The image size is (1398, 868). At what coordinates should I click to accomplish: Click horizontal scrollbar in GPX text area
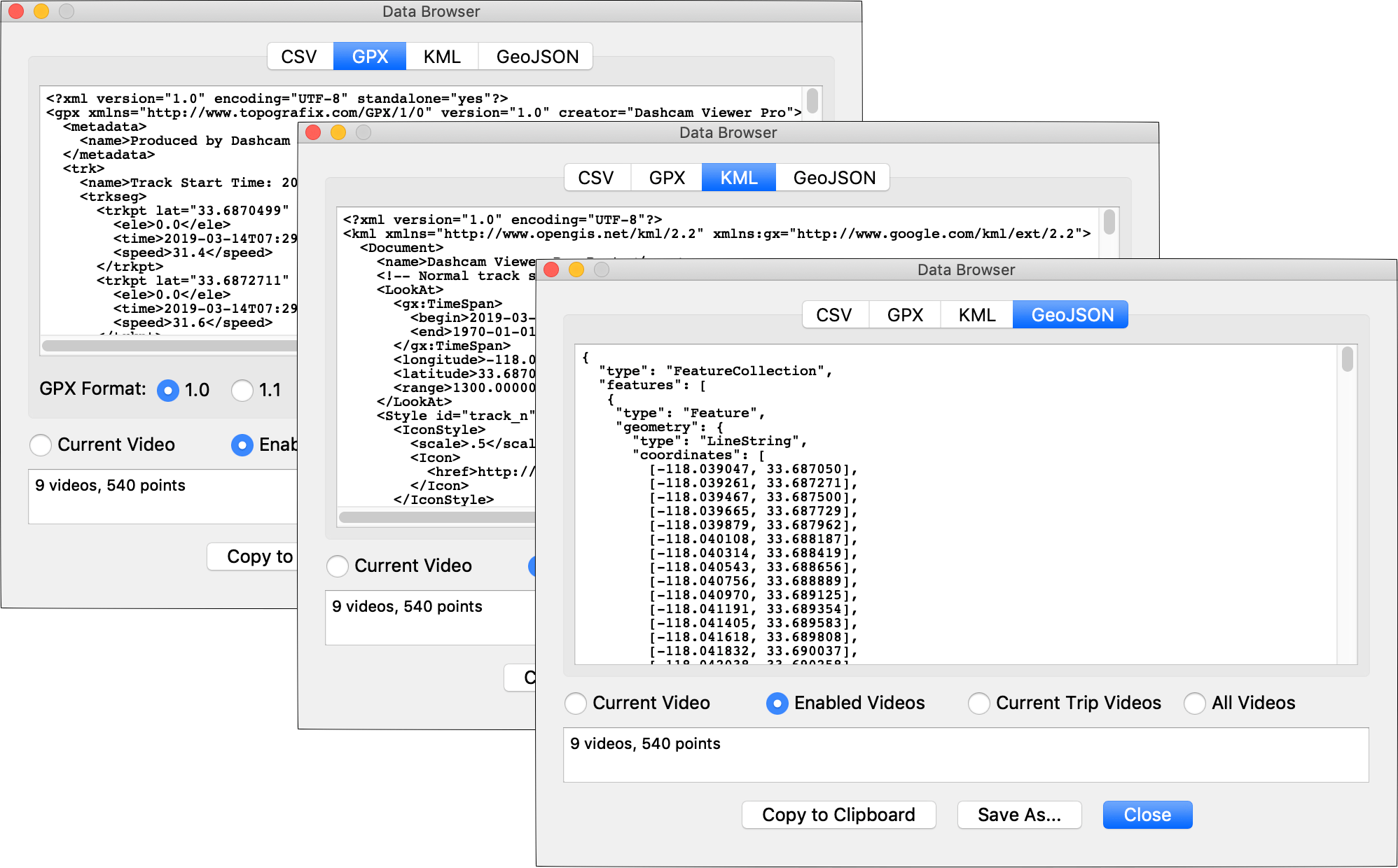[168, 345]
